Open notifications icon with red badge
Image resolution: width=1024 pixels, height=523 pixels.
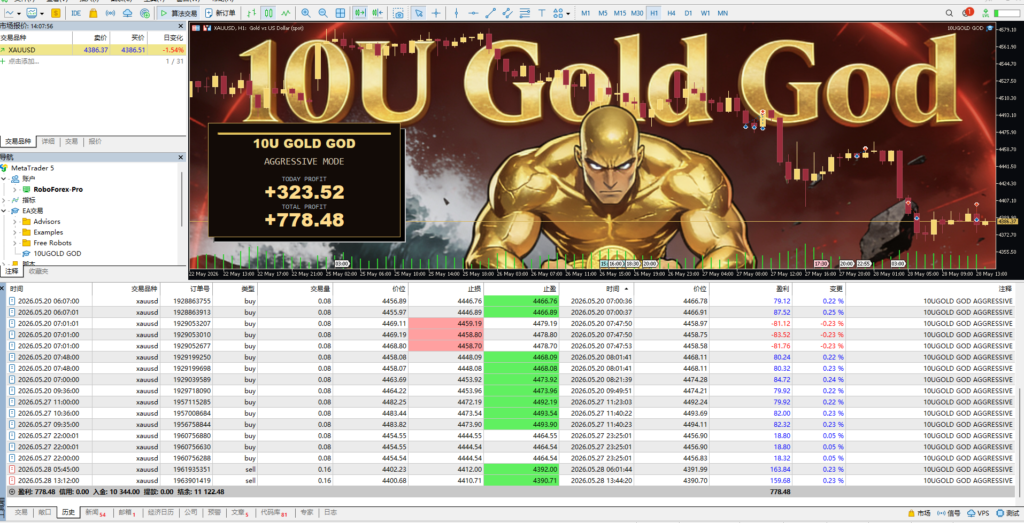pyautogui.click(x=967, y=12)
